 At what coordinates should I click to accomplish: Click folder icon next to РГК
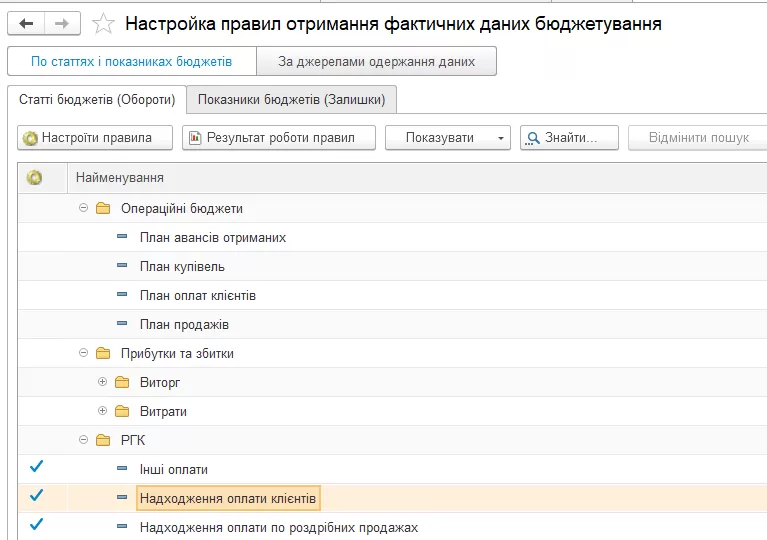[103, 440]
